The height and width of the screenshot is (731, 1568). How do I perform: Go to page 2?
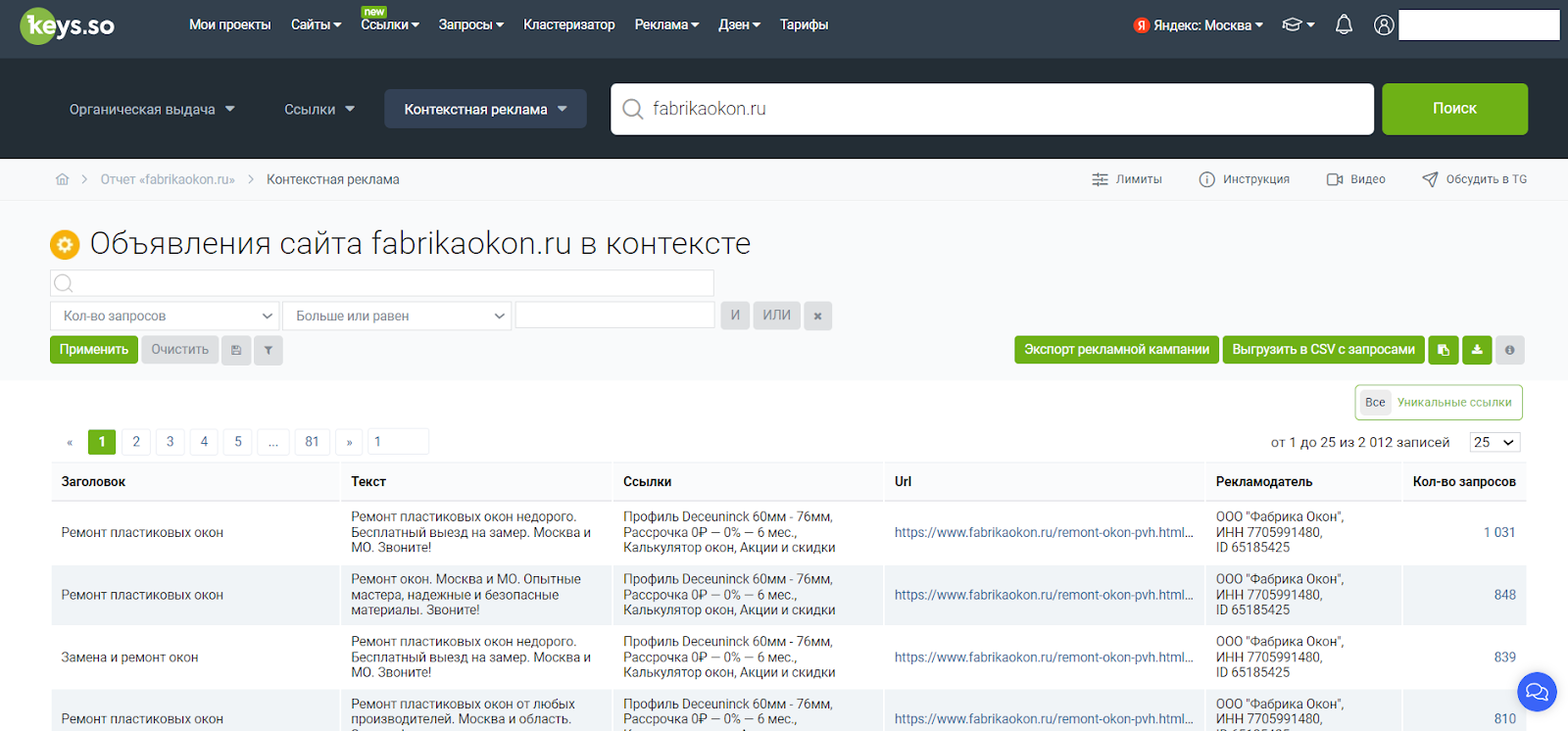pos(136,442)
